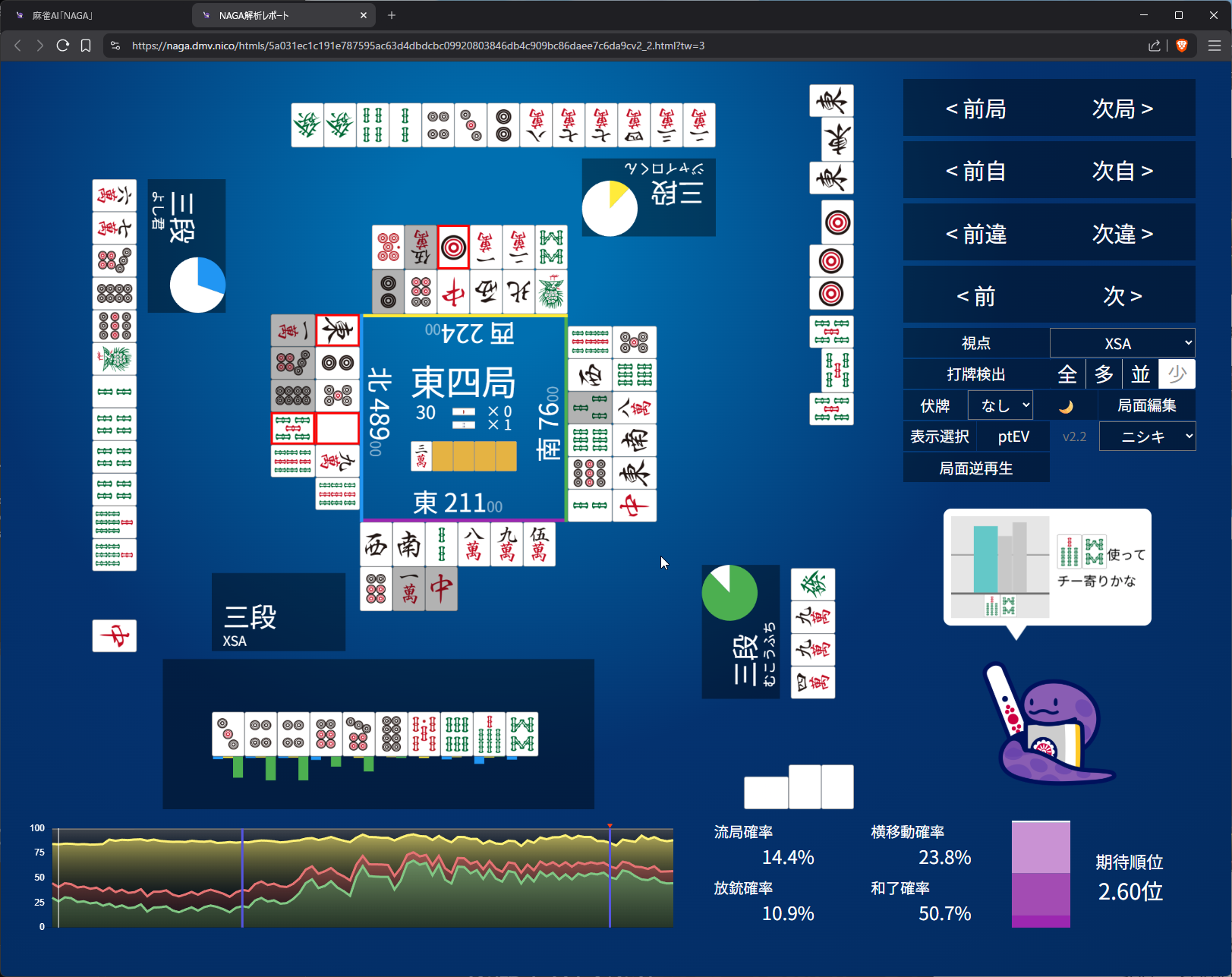Screen dimensions: 1232x977
Task: Go to next round 次局 >
Action: (x=1122, y=109)
